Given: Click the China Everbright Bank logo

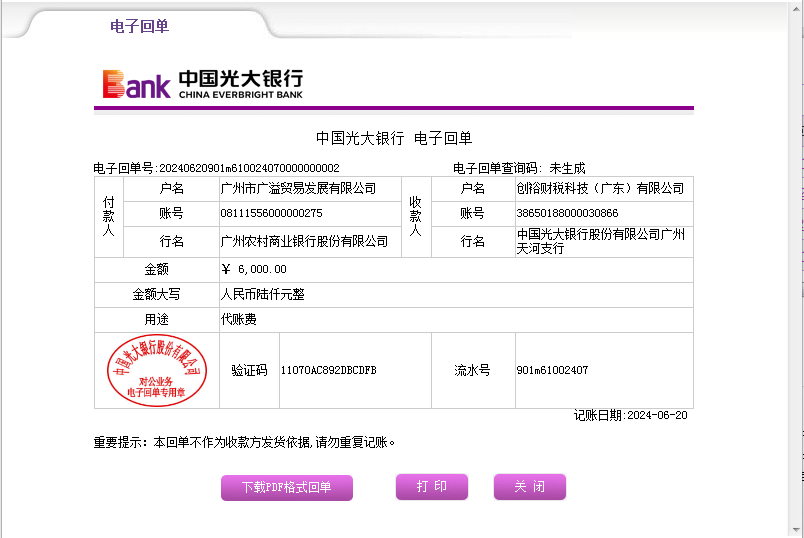Looking at the screenshot, I should coord(203,84).
